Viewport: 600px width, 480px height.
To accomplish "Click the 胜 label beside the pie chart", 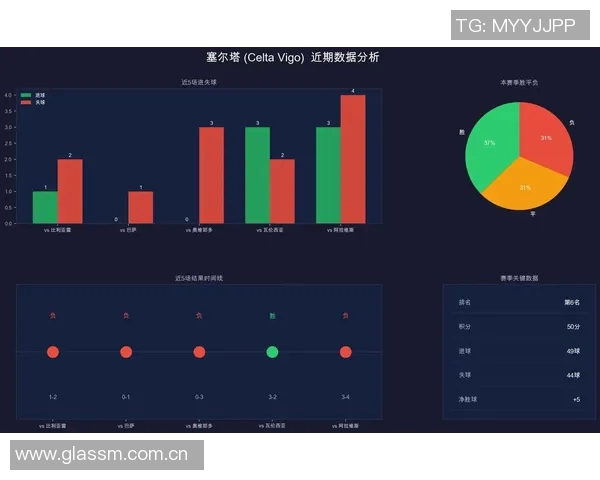I will coord(462,132).
